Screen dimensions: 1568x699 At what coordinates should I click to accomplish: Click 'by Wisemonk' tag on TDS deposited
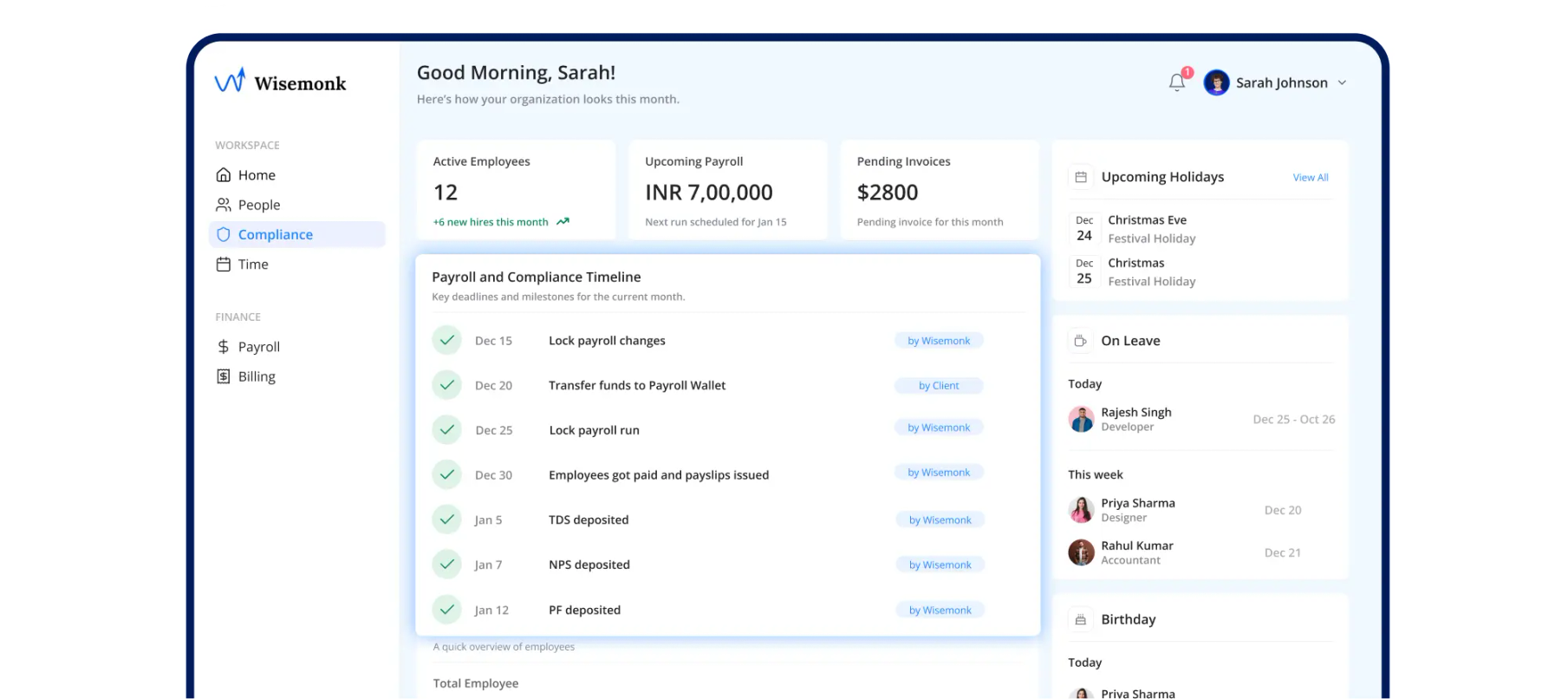pos(940,519)
